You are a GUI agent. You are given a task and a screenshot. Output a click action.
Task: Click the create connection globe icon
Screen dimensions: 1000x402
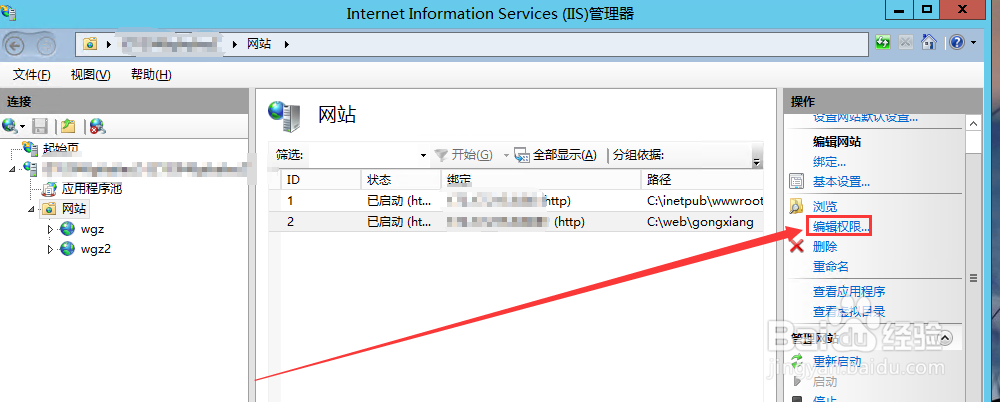point(9,126)
